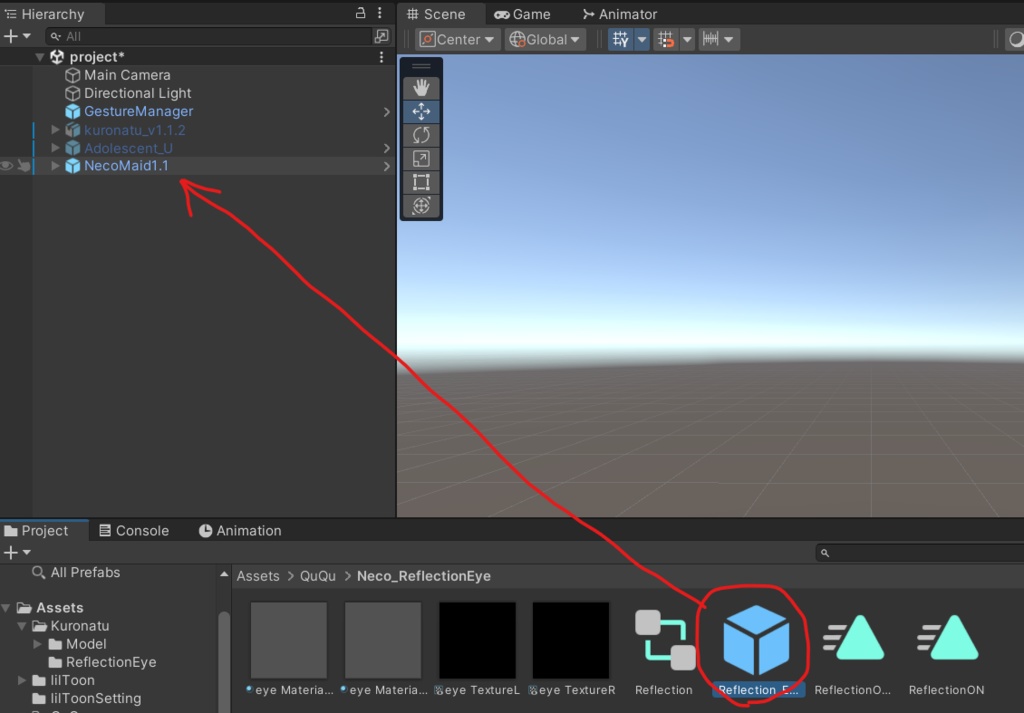
Task: Open NecoMaid1.1 prefab with its arrow
Action: tap(387, 166)
